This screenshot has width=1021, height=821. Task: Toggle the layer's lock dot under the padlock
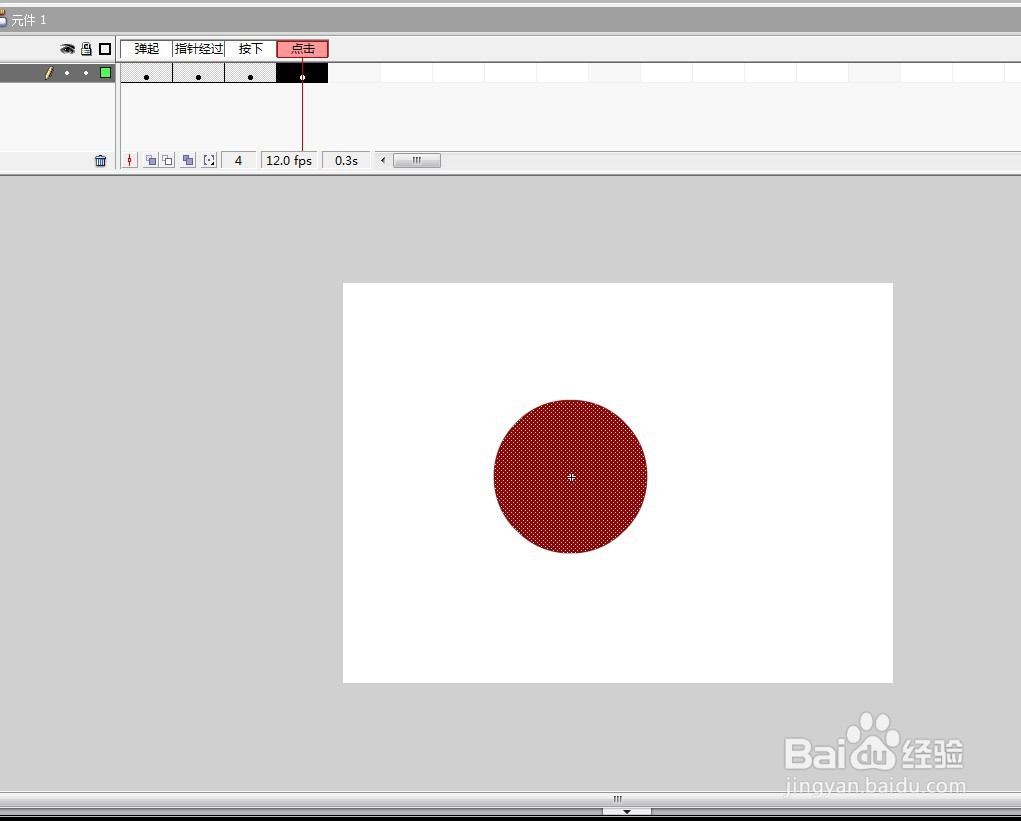86,73
